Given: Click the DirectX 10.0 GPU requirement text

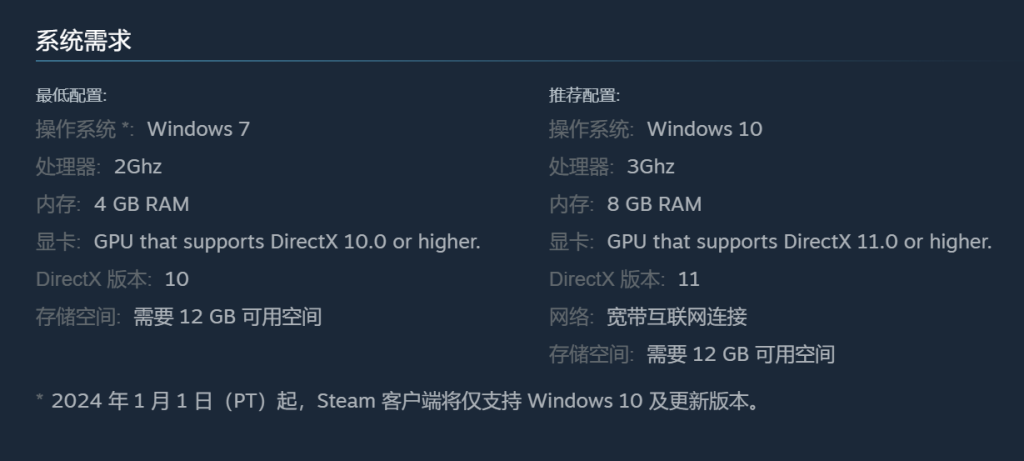Looking at the screenshot, I should click(x=287, y=242).
